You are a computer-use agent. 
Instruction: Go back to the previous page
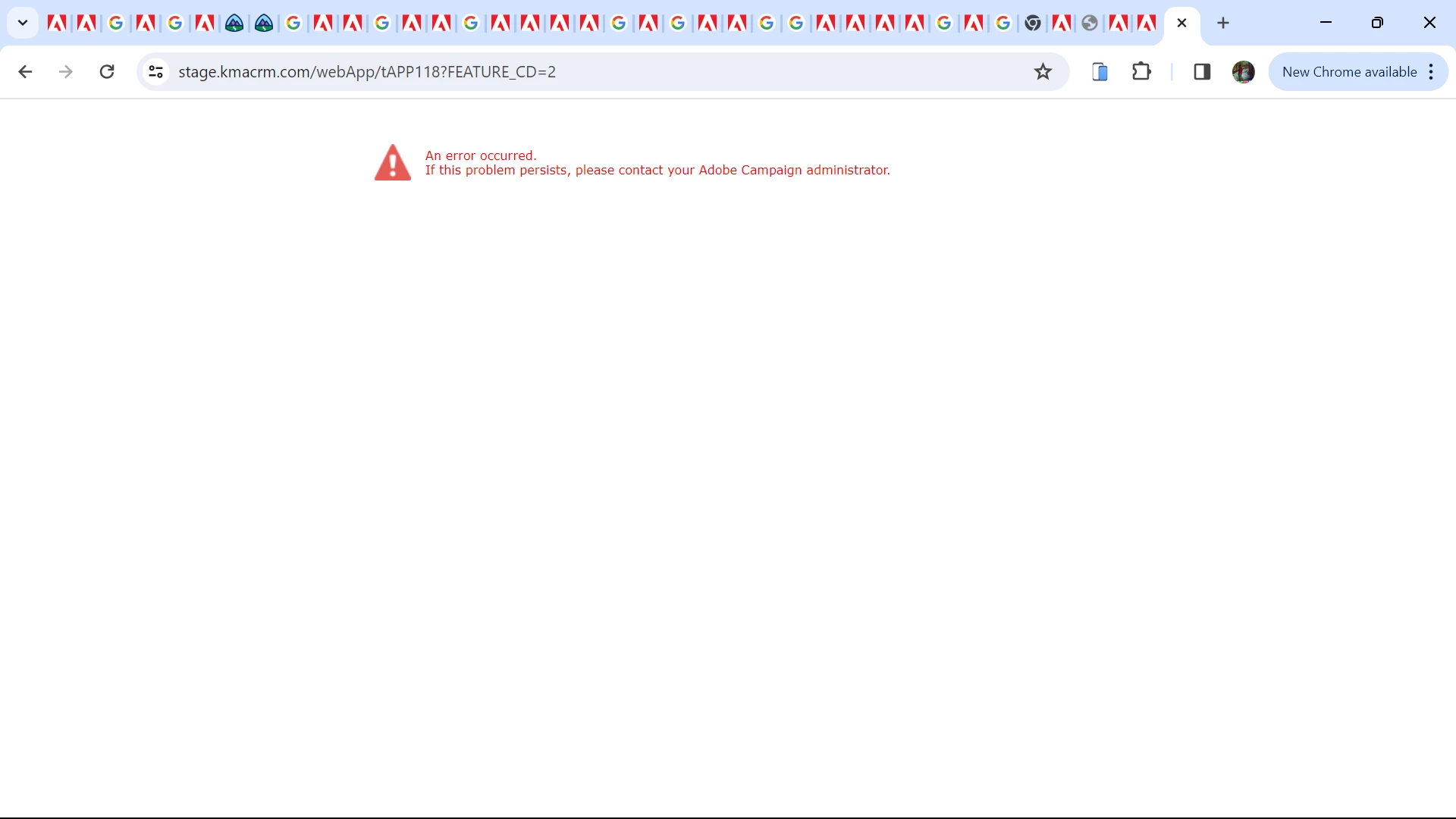25,72
